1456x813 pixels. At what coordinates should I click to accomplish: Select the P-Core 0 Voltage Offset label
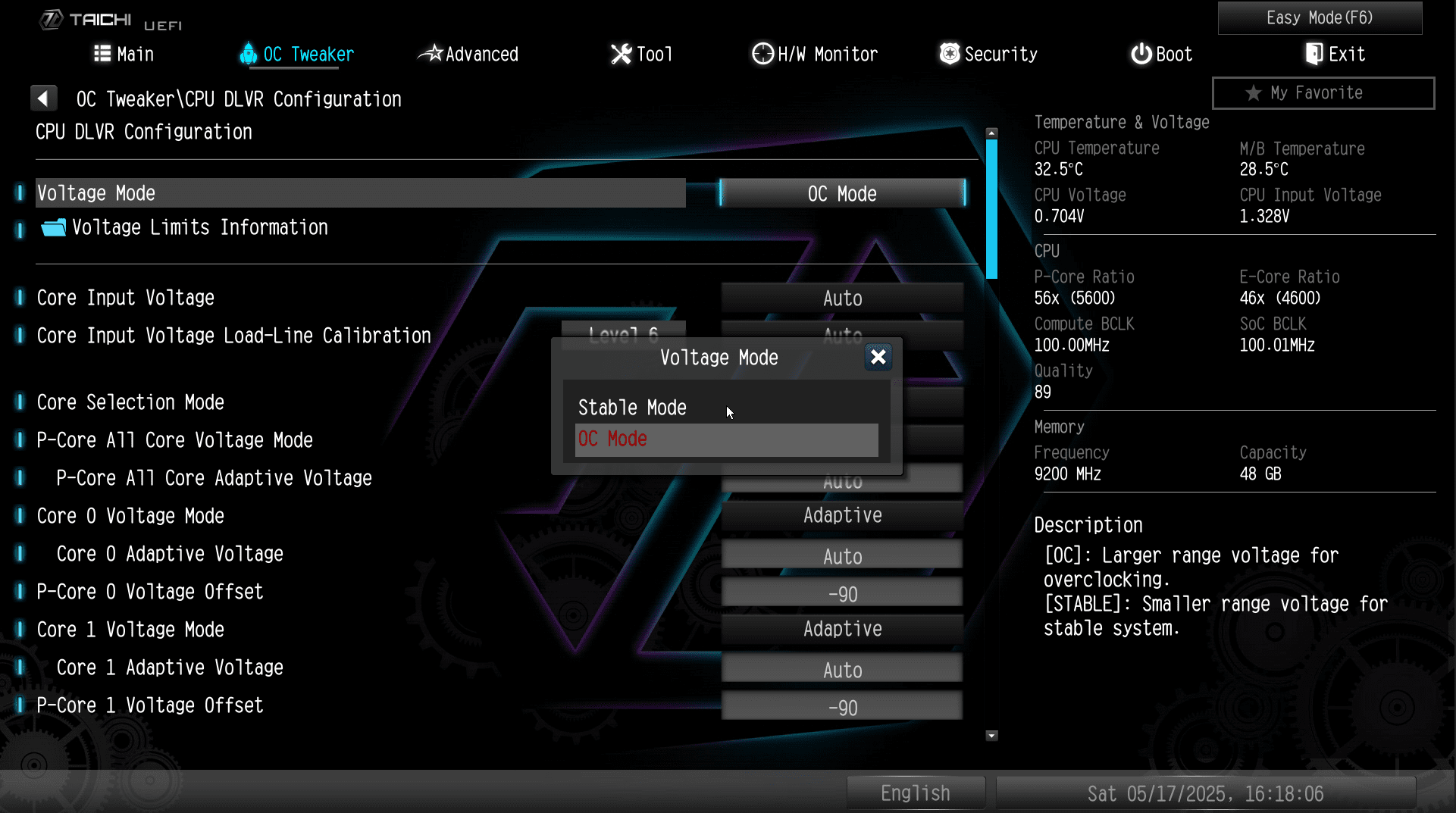(150, 592)
